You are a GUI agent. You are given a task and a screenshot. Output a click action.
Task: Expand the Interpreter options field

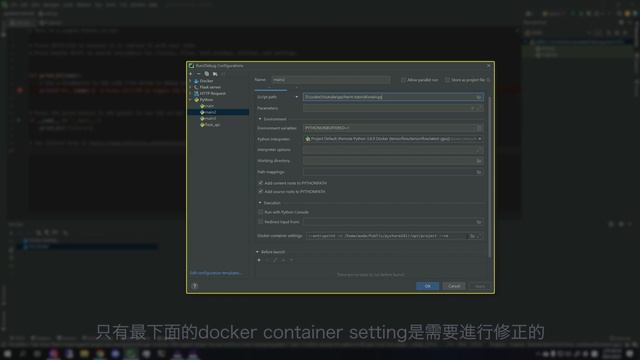(479, 150)
